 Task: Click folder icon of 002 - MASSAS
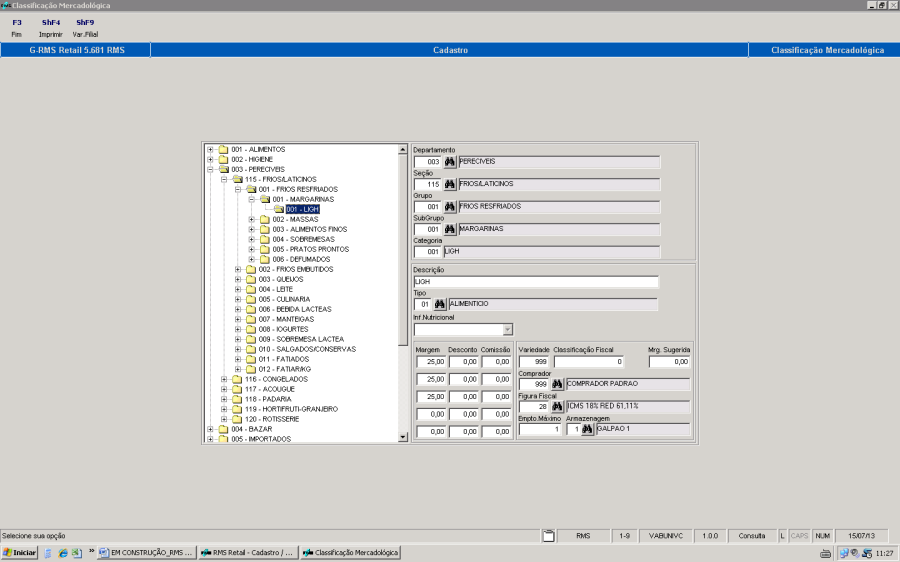[265, 219]
